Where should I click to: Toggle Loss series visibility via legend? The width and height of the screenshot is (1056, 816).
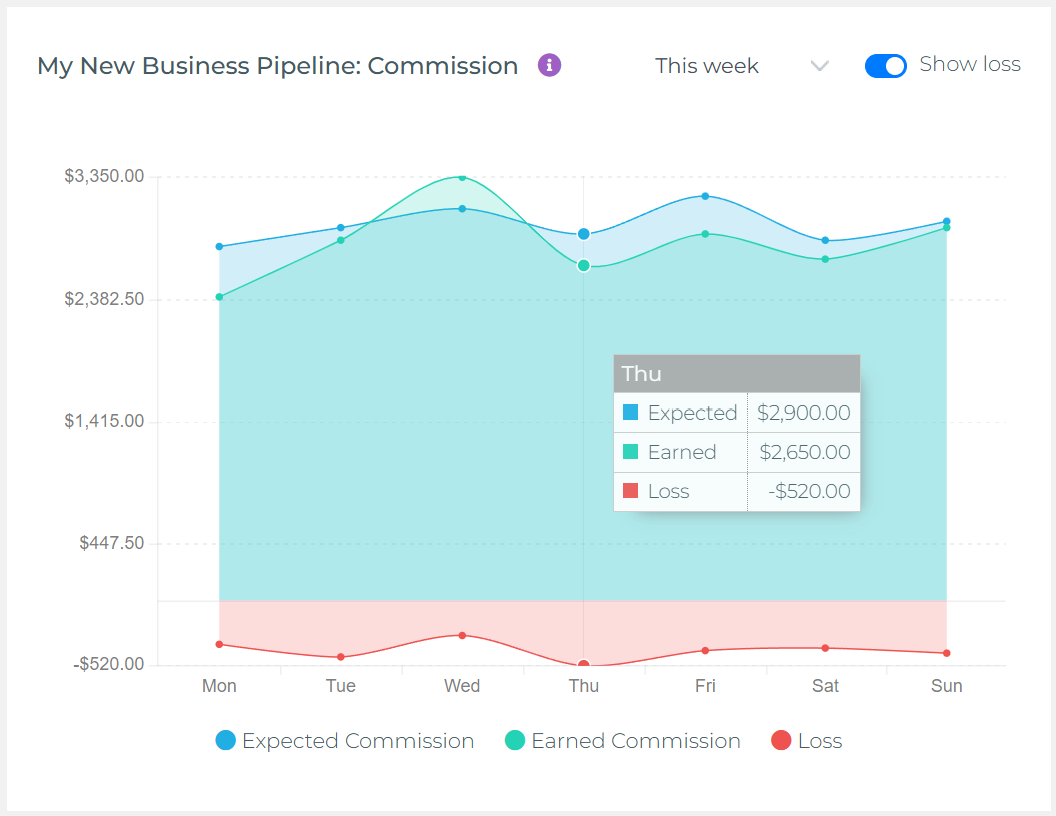(806, 741)
